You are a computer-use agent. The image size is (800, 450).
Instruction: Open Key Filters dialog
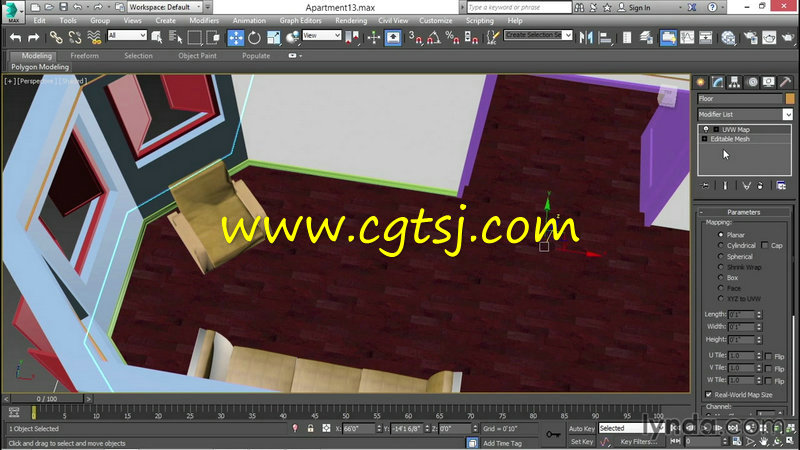pyautogui.click(x=639, y=442)
